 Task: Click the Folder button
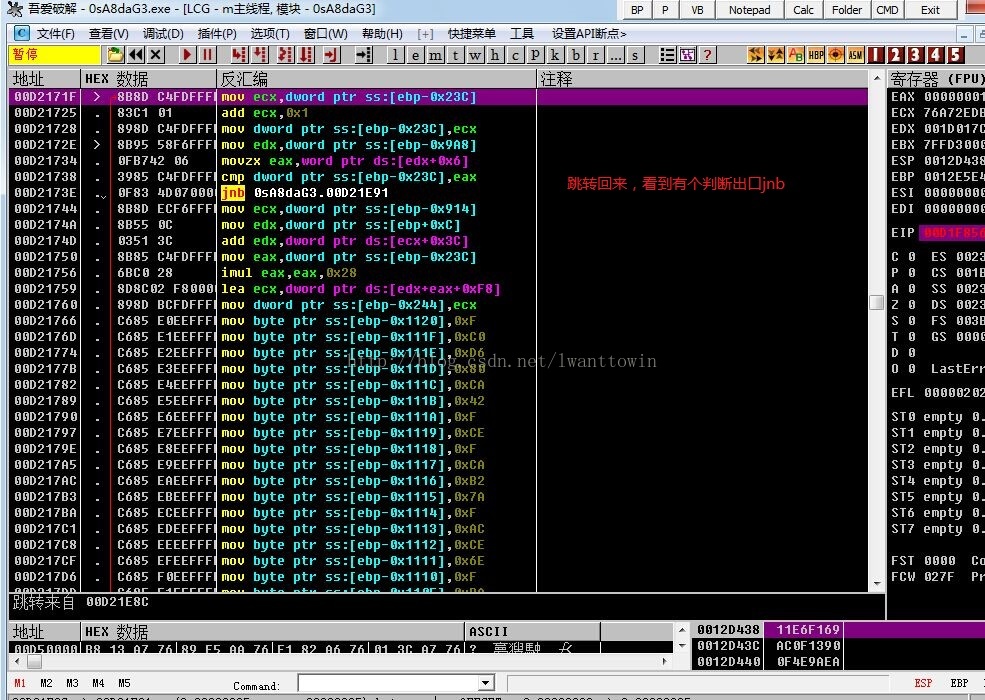[x=847, y=10]
